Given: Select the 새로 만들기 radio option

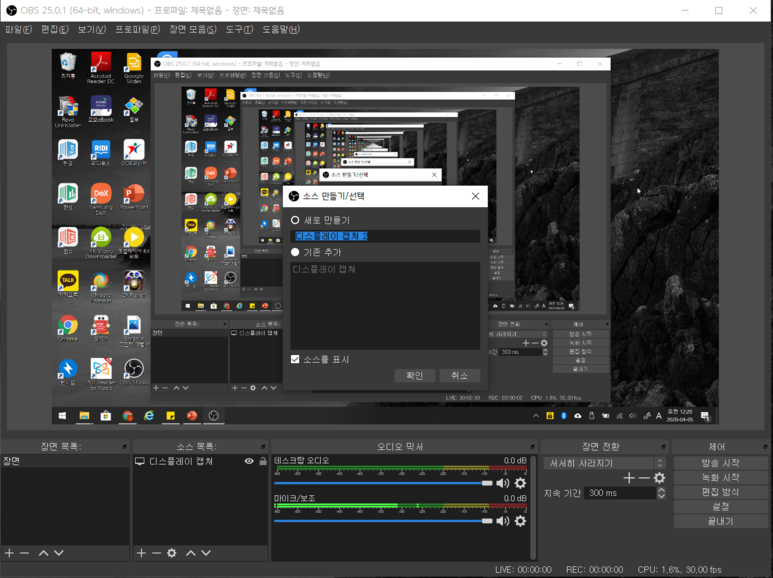Looking at the screenshot, I should tap(295, 220).
